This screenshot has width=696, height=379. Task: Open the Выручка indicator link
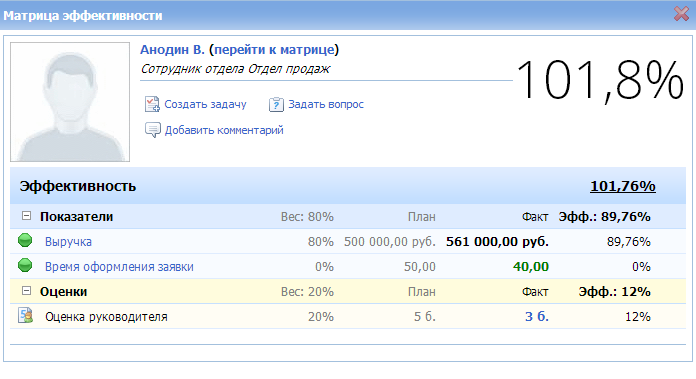pyautogui.click(x=68, y=242)
